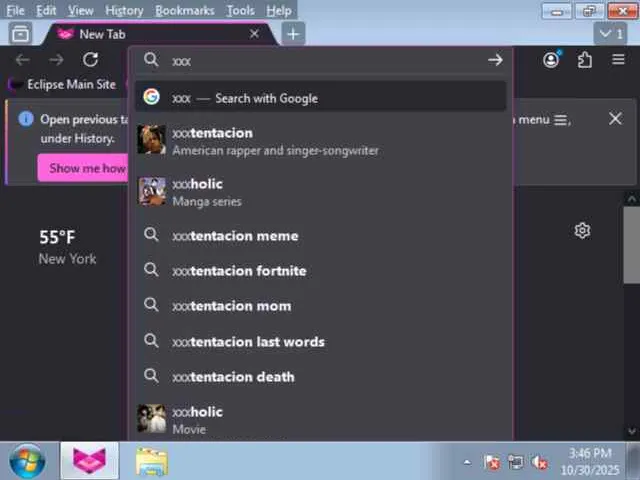Click the xxxholic Movie thumbnail
Screen dimensions: 640x480
[151, 419]
